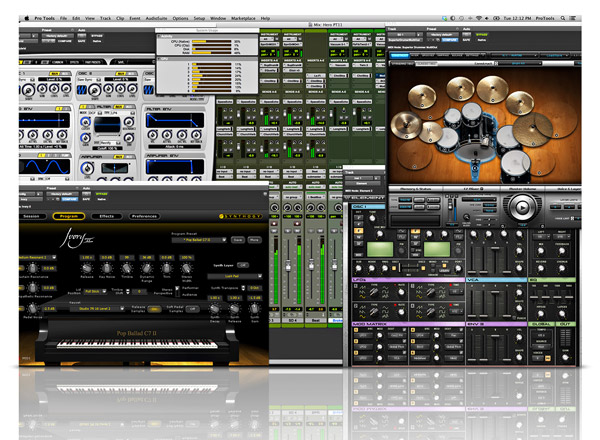600x440 pixels.
Task: Open the File menu
Action: 63,18
